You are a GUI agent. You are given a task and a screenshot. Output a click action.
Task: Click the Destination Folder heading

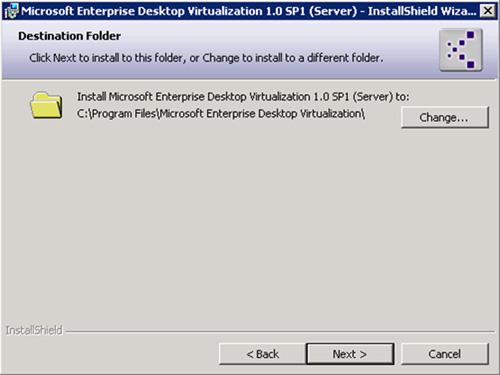69,36
